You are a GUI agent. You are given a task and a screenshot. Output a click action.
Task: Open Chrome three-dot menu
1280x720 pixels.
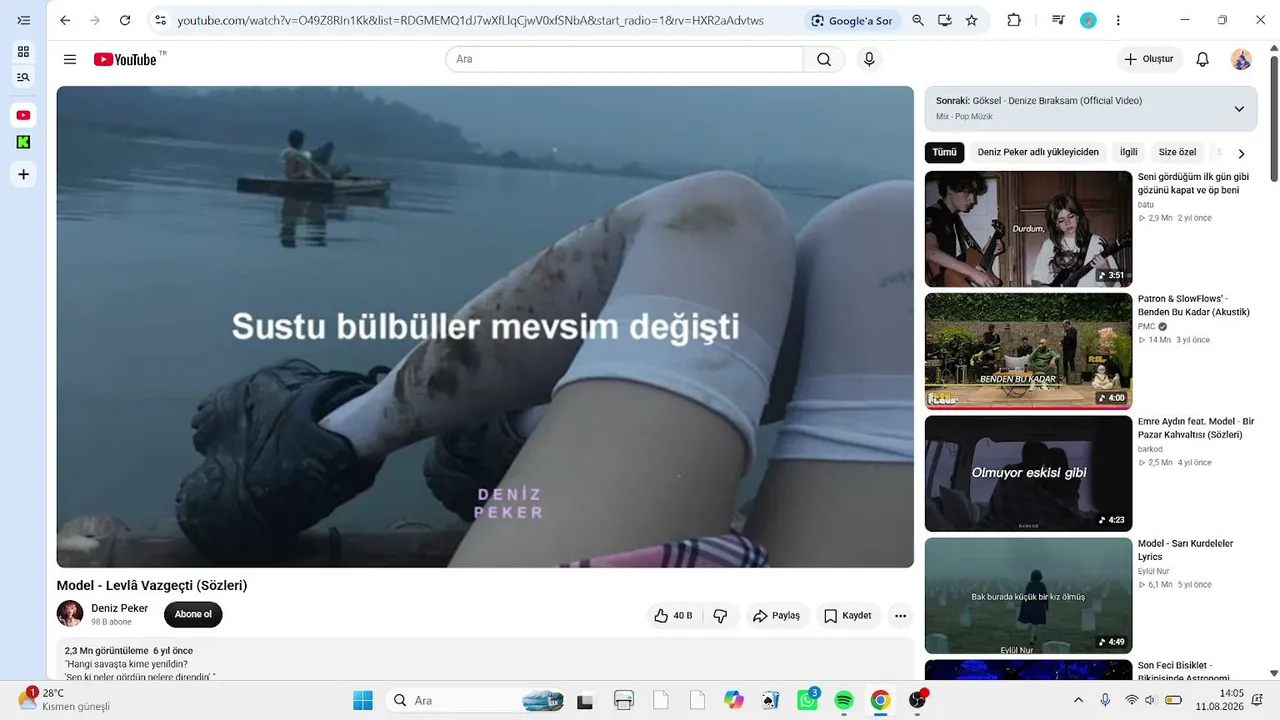coord(1118,20)
